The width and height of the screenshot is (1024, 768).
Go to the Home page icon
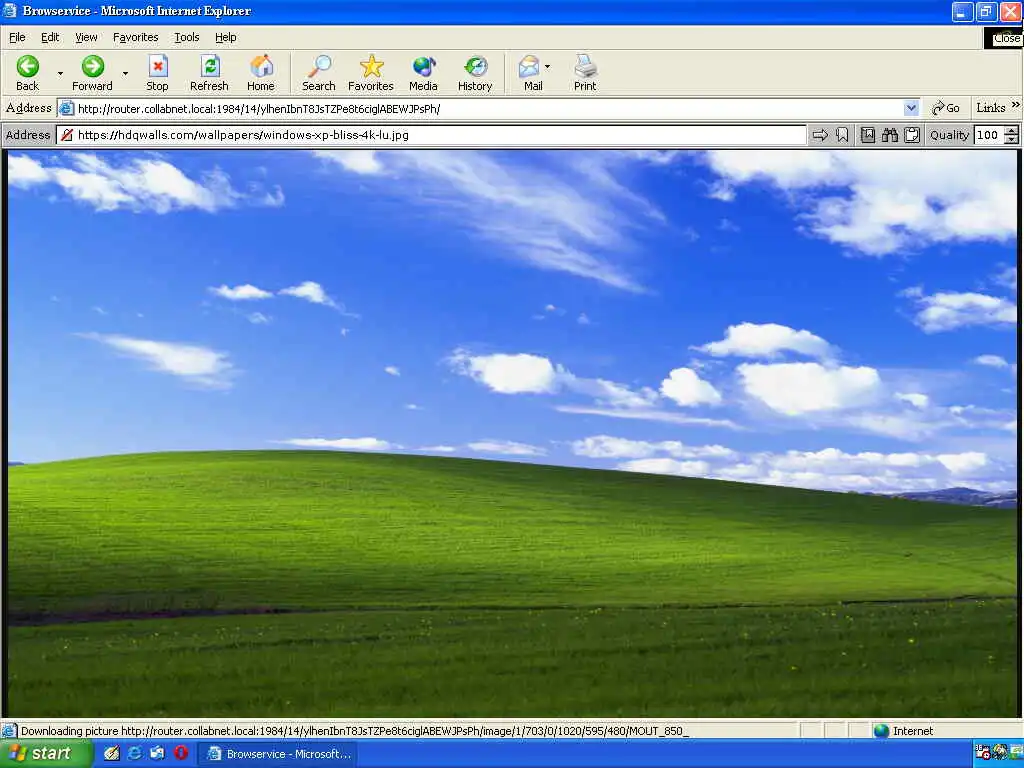coord(261,72)
